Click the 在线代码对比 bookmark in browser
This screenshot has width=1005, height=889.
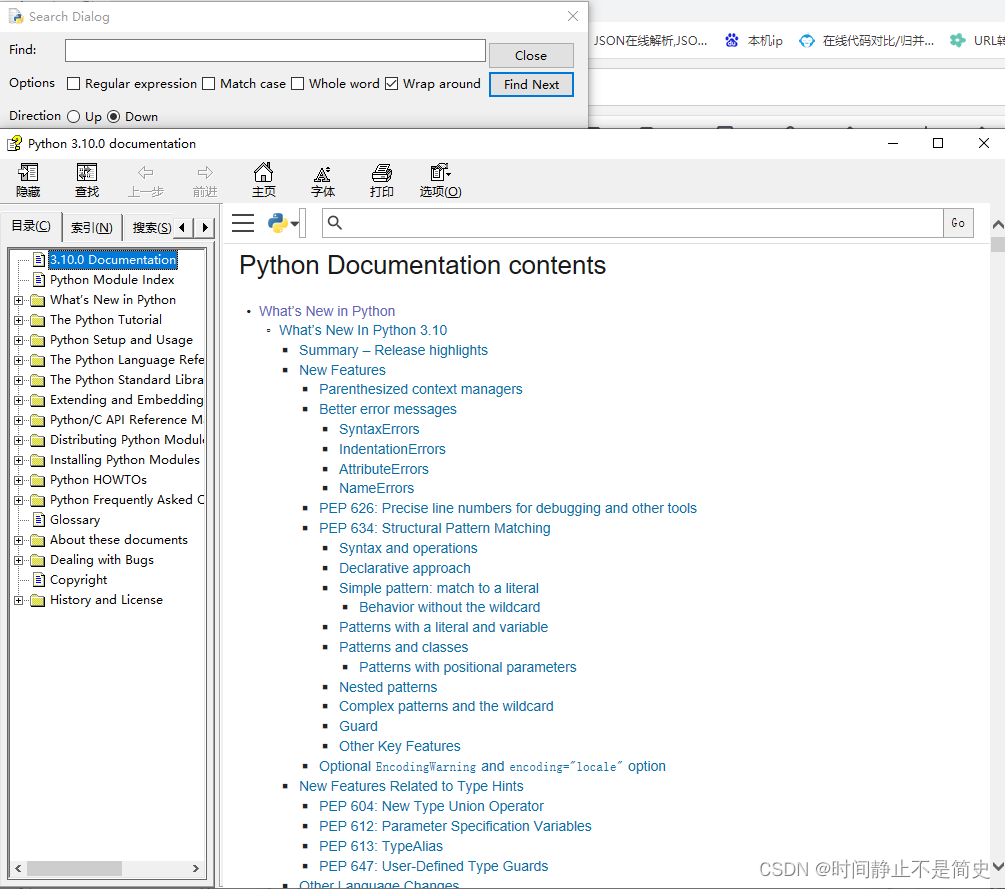coord(867,40)
